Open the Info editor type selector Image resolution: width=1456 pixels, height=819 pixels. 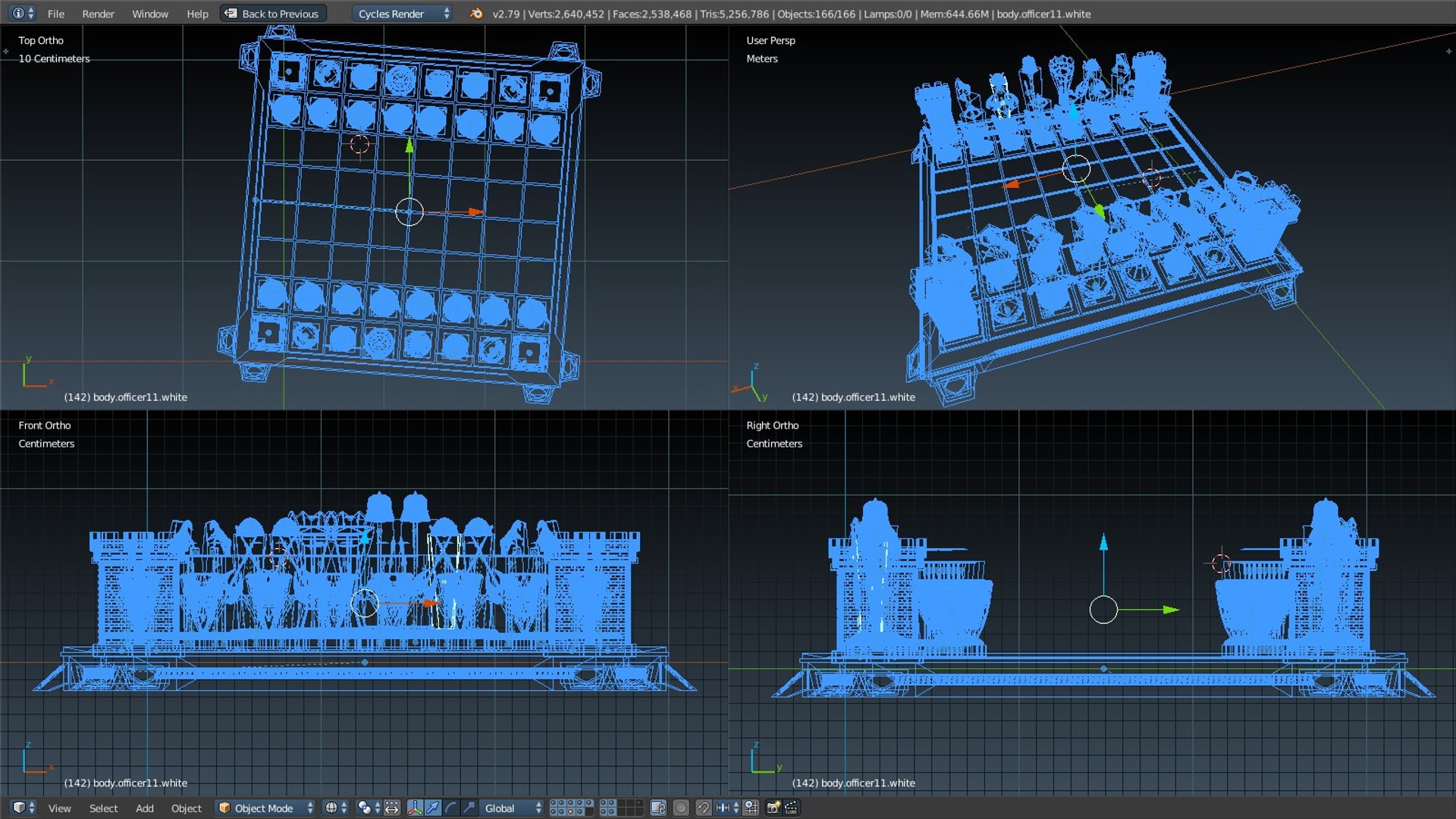click(x=23, y=13)
